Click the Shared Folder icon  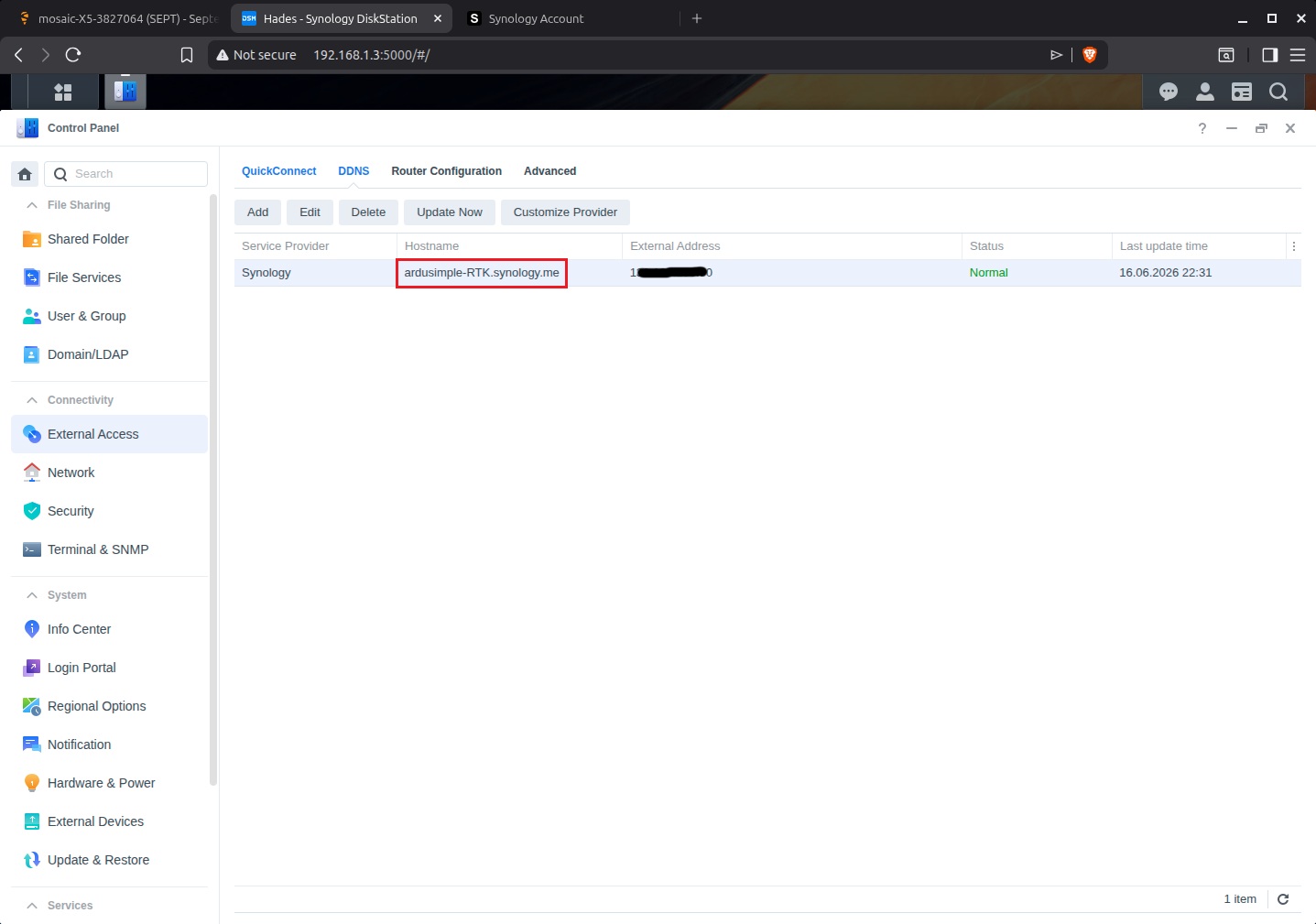tap(31, 239)
